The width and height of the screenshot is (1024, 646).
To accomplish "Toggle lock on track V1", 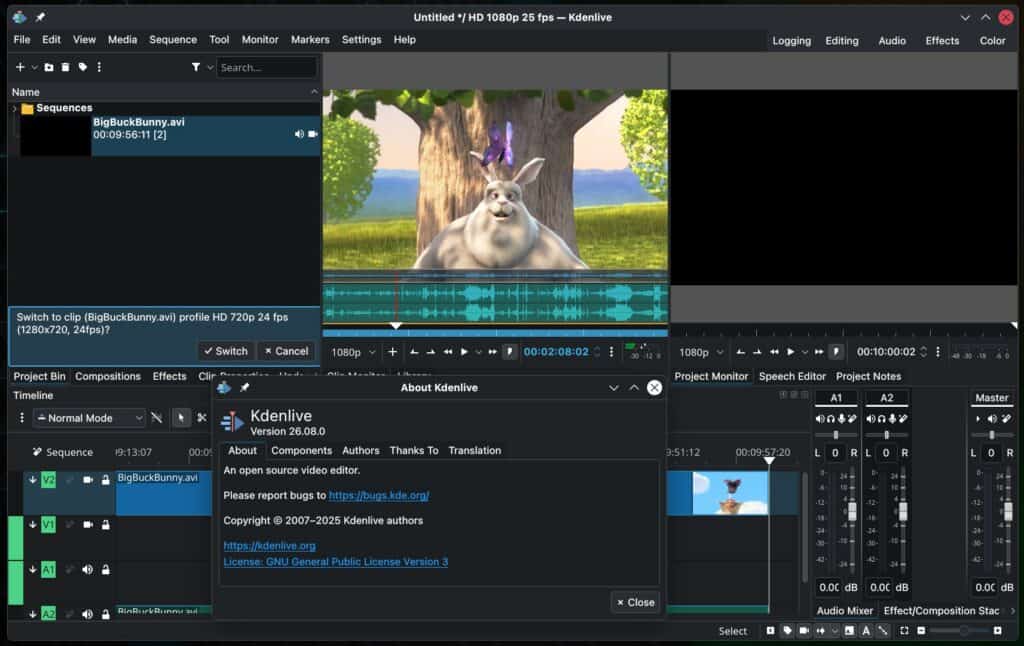I will pyautogui.click(x=106, y=525).
